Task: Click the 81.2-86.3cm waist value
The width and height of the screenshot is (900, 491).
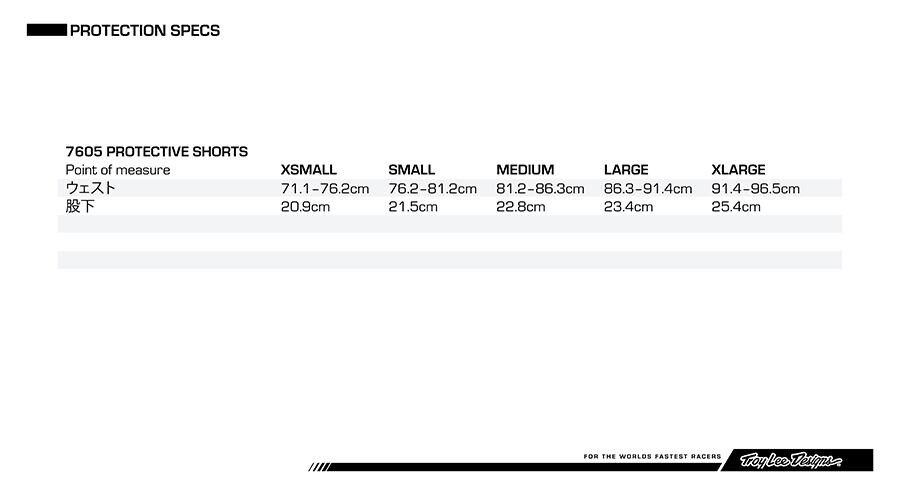Action: [540, 189]
